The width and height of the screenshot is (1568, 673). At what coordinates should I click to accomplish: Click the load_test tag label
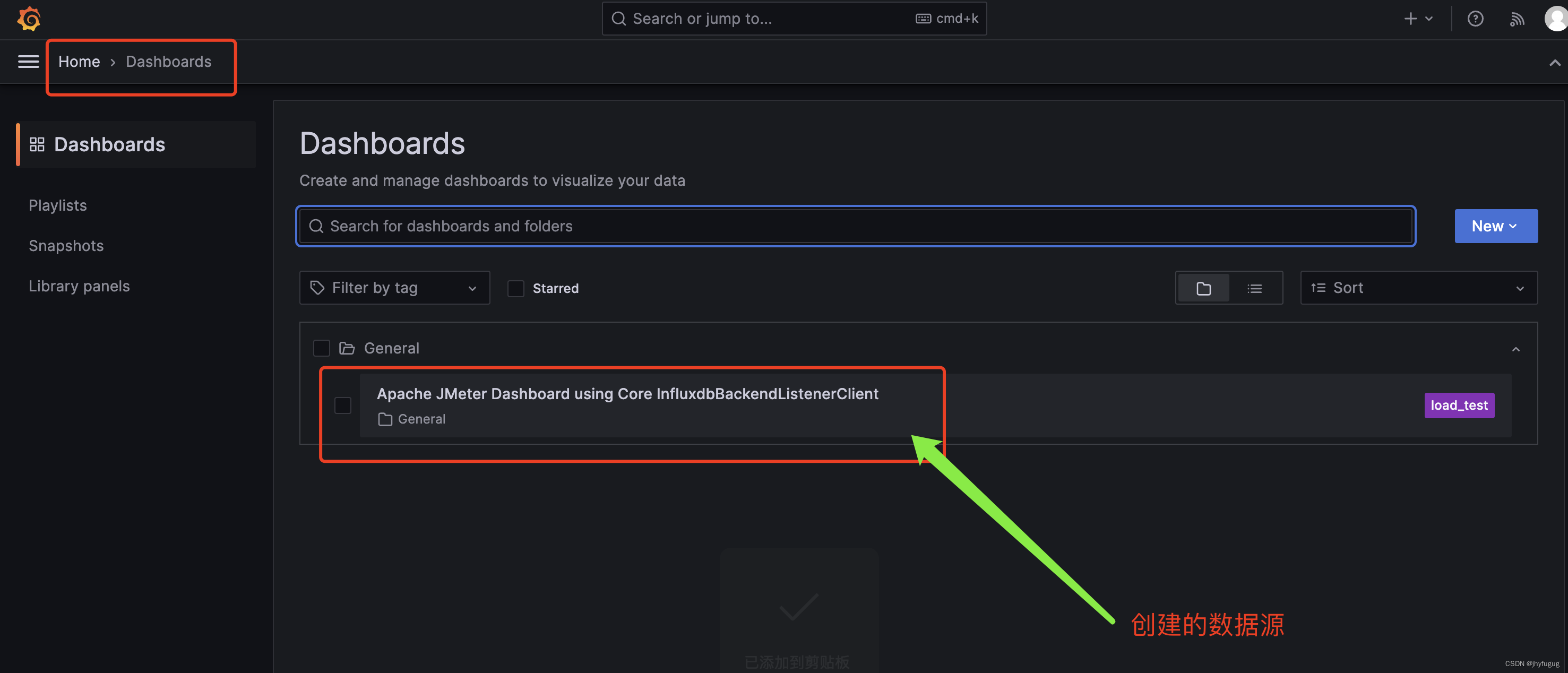(1459, 404)
